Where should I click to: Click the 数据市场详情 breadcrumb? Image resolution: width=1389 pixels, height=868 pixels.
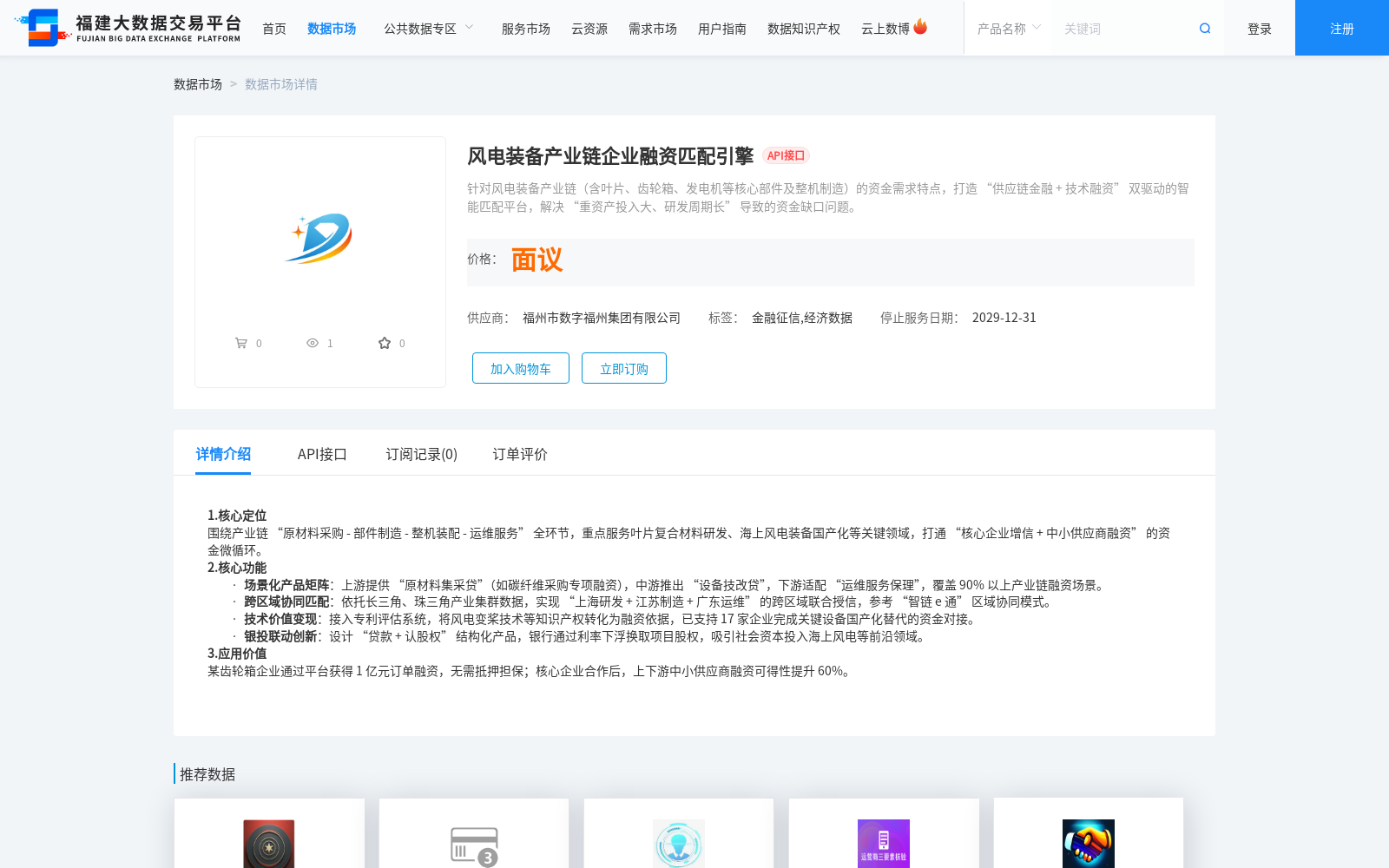[281, 84]
